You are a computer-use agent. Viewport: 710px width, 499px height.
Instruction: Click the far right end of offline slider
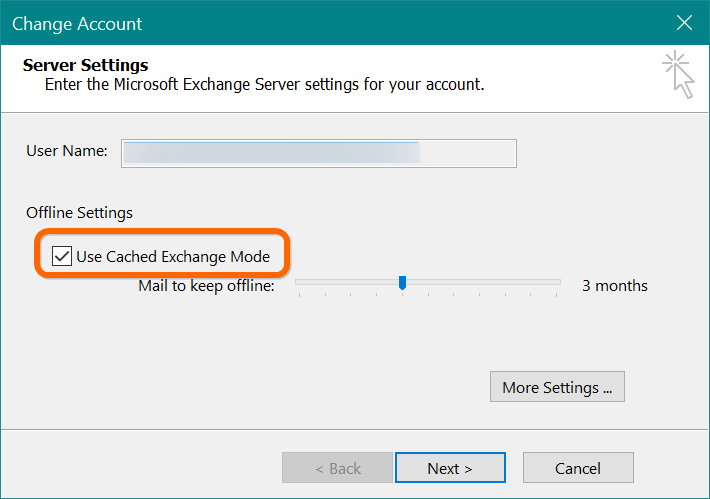(x=558, y=284)
